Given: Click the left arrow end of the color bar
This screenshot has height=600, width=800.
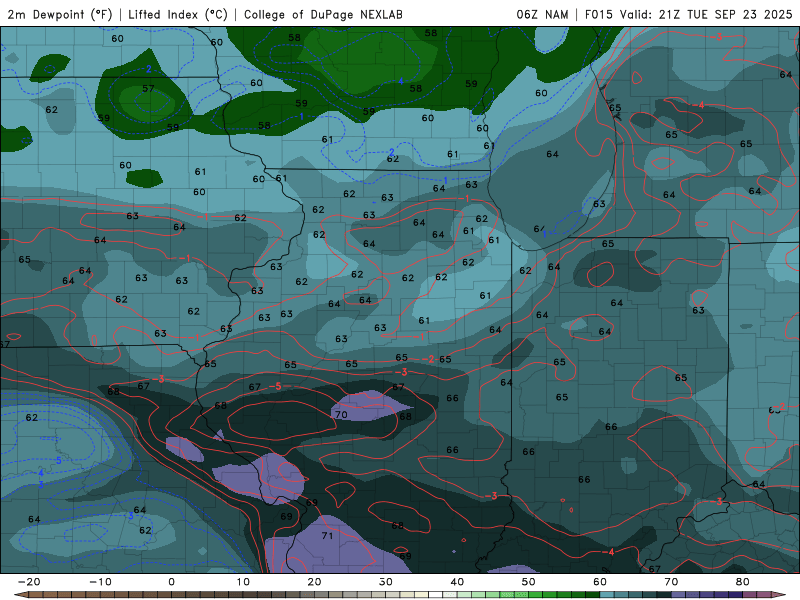Looking at the screenshot, I should (20, 595).
